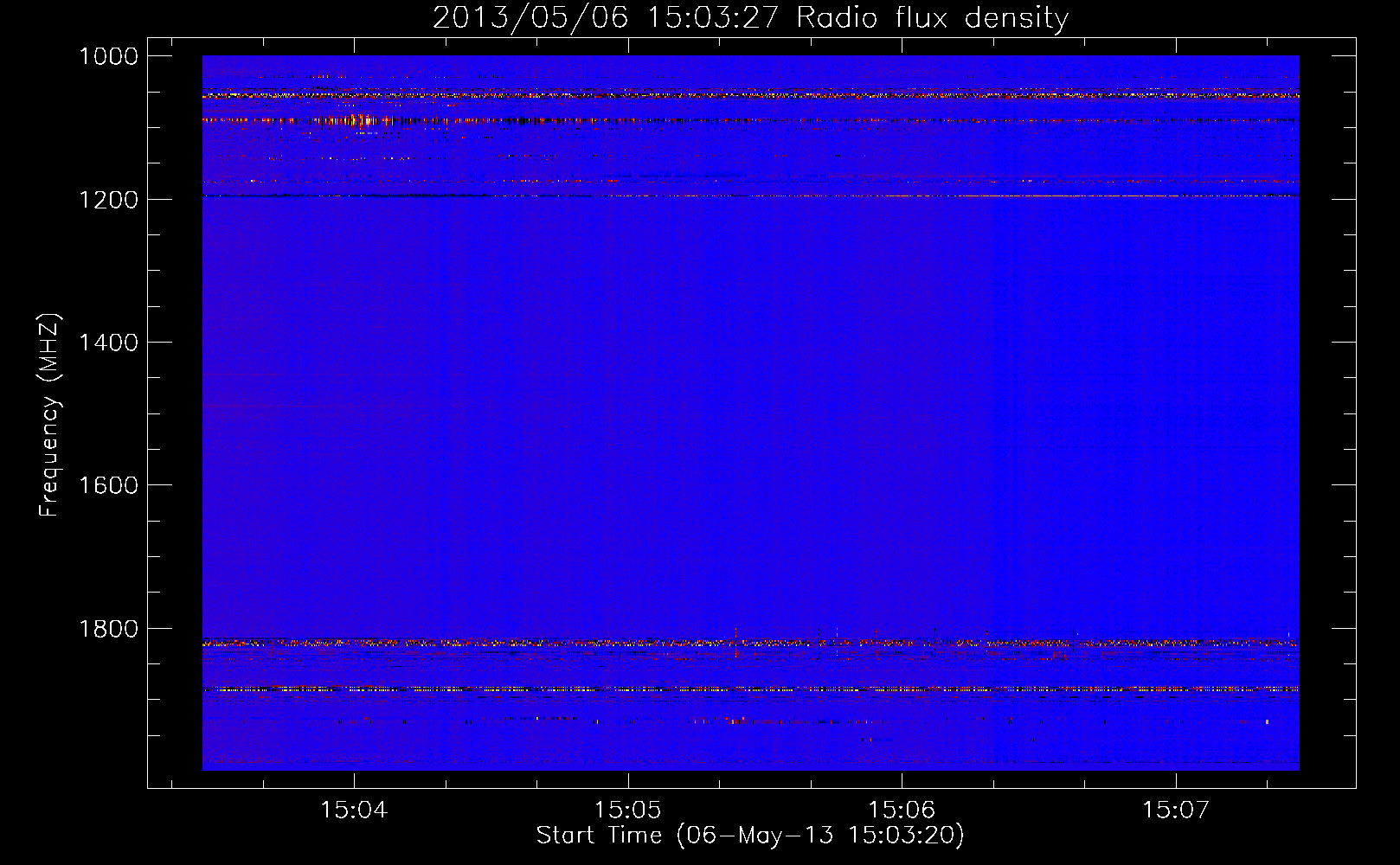This screenshot has height=865, width=1400.
Task: Click the 1000 frequency tick label
Action: [108, 56]
